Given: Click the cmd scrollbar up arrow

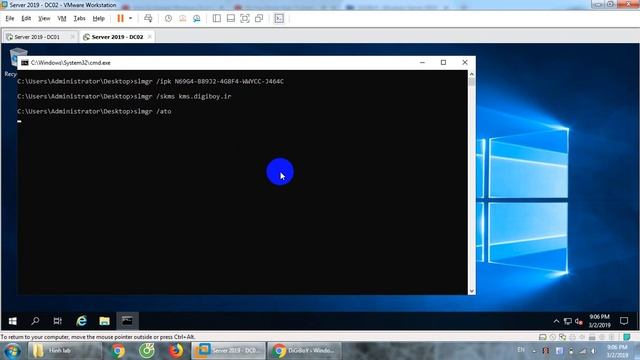Looking at the screenshot, I should pos(471,74).
